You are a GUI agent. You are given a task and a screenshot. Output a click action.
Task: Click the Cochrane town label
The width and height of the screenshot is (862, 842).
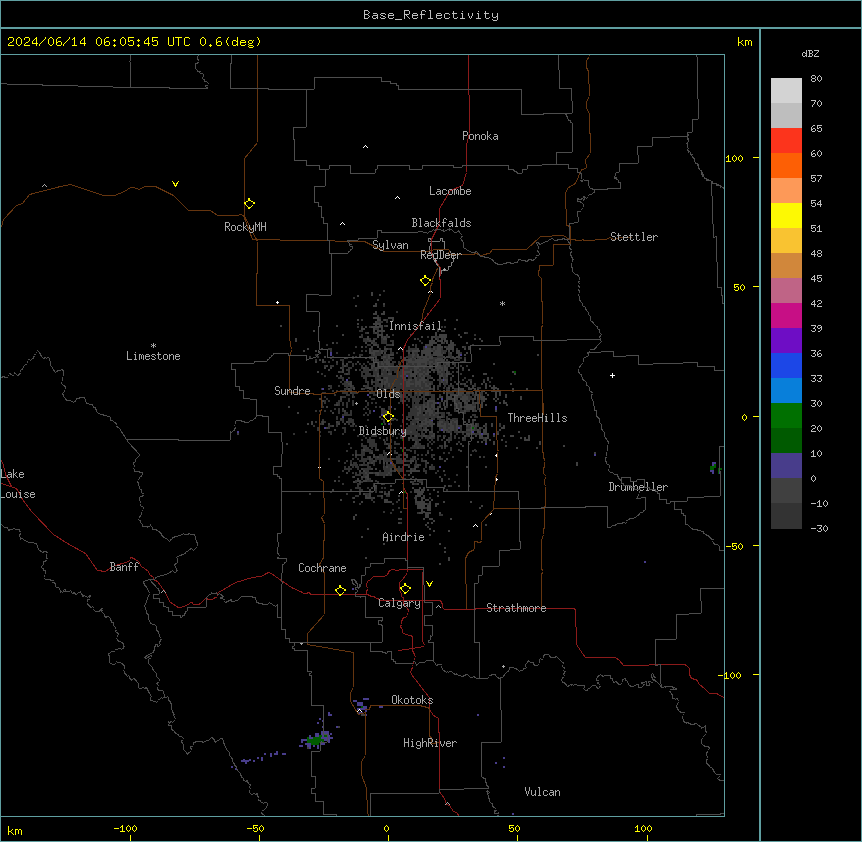322,568
